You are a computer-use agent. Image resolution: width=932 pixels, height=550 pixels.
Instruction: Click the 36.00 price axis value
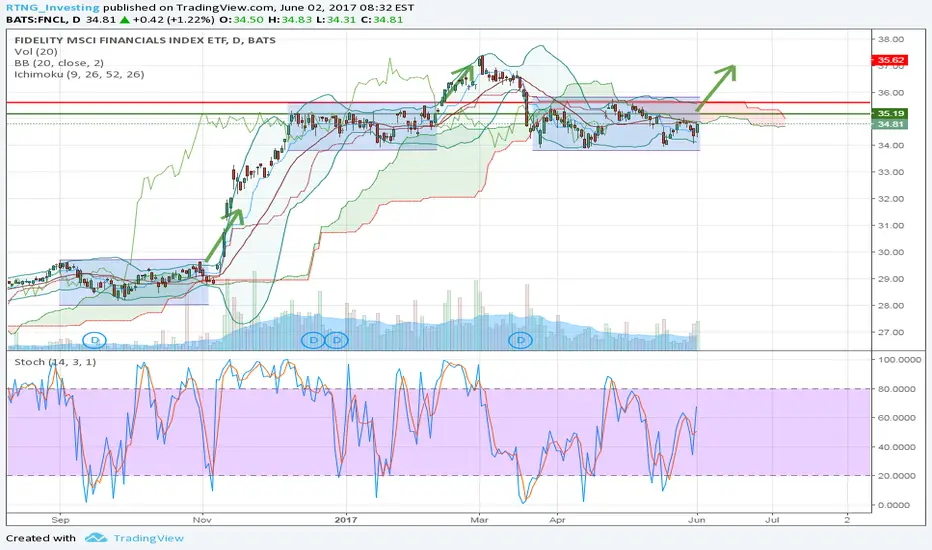tap(891, 93)
